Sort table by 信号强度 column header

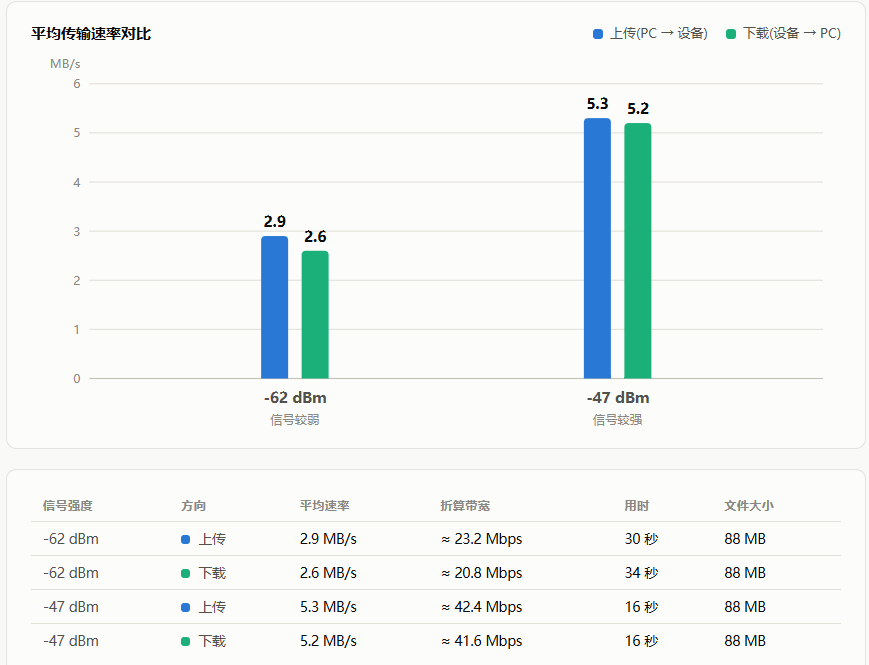coord(68,505)
